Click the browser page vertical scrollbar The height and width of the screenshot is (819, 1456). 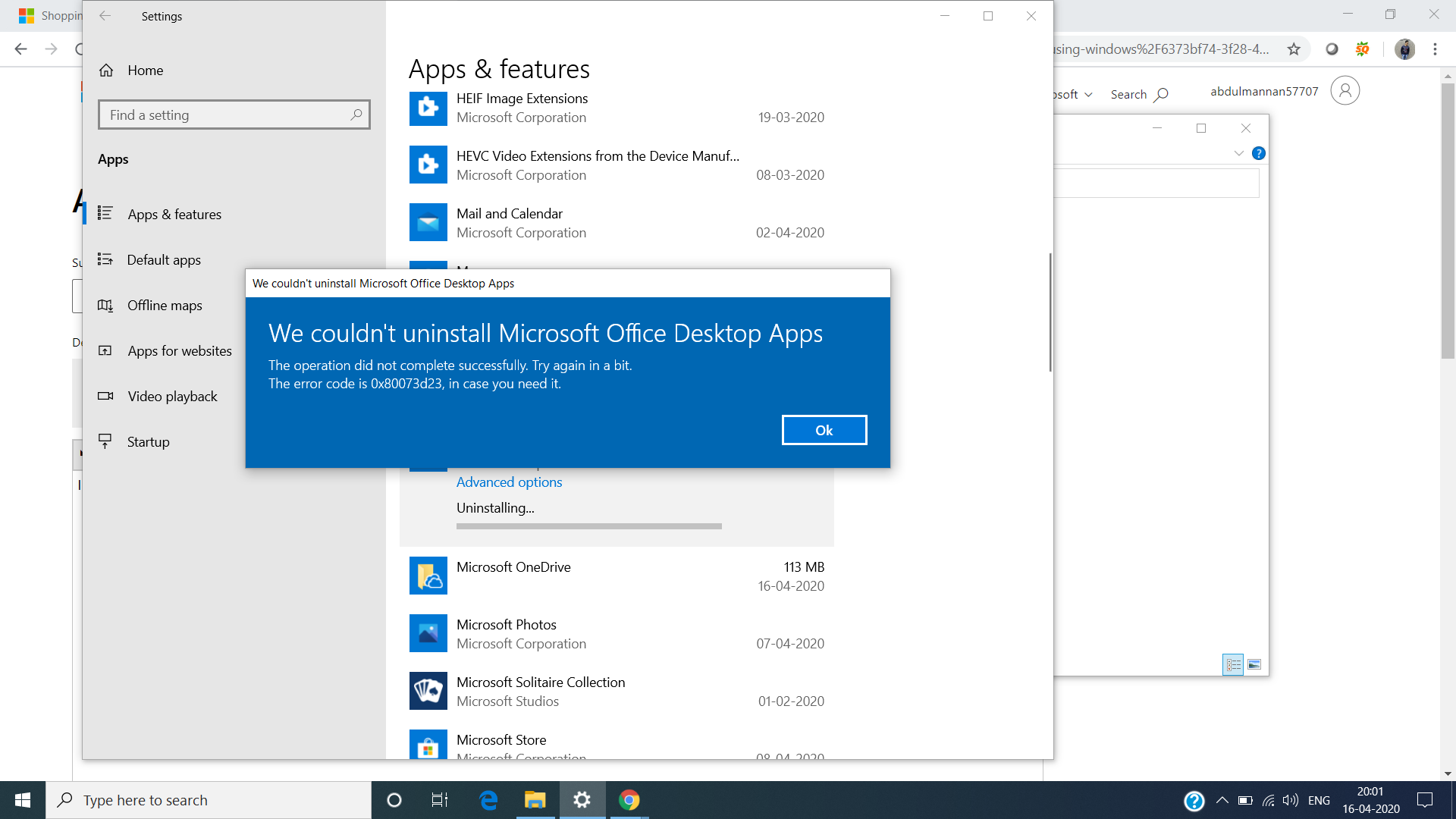click(1448, 220)
